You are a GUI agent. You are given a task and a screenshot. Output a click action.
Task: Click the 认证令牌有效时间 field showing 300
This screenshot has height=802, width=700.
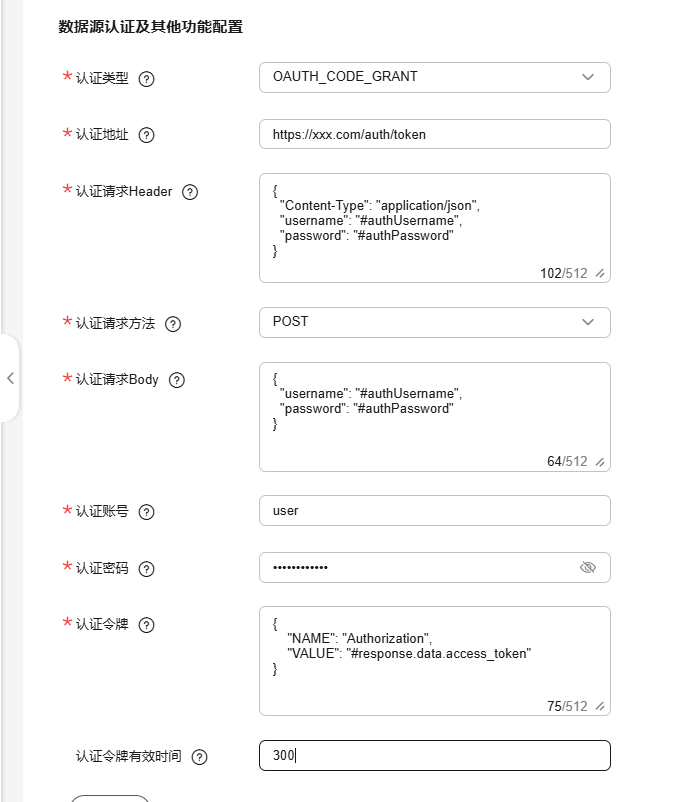click(x=434, y=756)
